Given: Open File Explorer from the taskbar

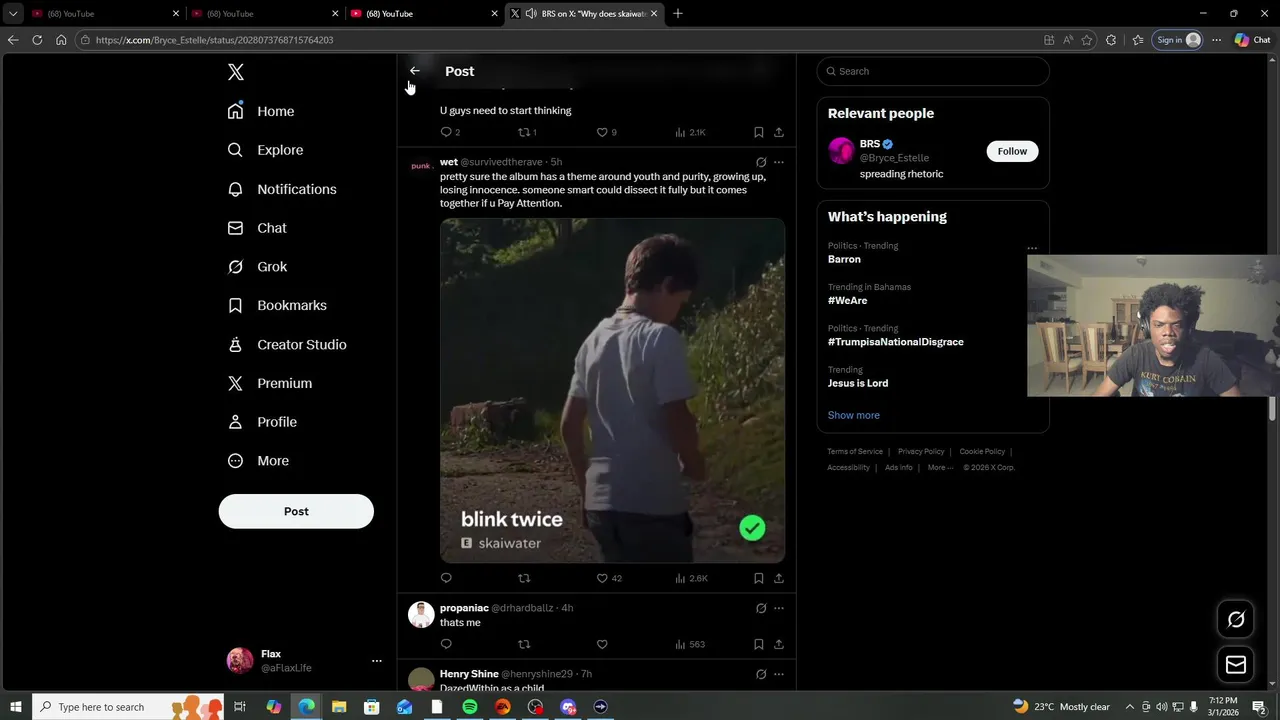Looking at the screenshot, I should (339, 707).
